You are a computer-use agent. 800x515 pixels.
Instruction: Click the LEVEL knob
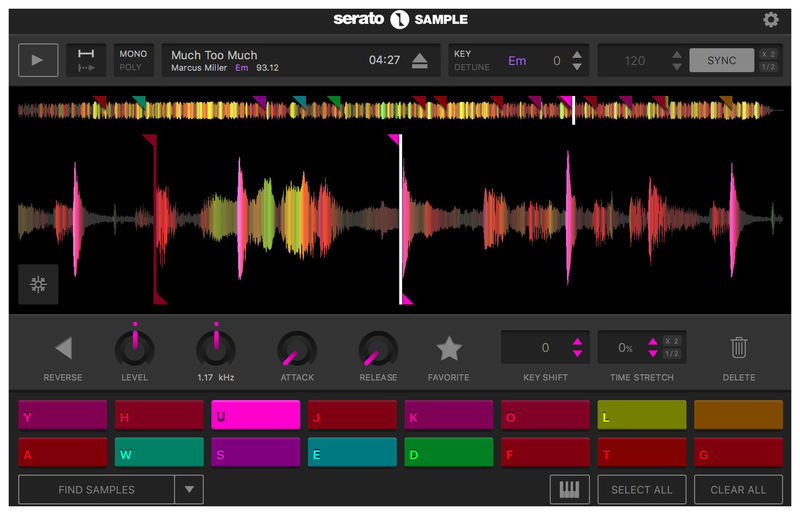(135, 349)
